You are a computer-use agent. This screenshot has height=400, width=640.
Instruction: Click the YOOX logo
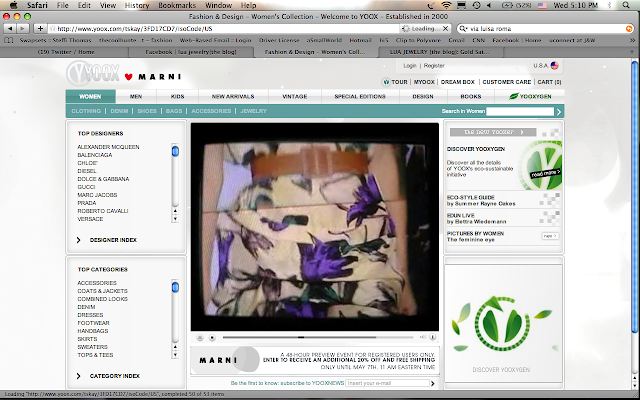pyautogui.click(x=93, y=73)
